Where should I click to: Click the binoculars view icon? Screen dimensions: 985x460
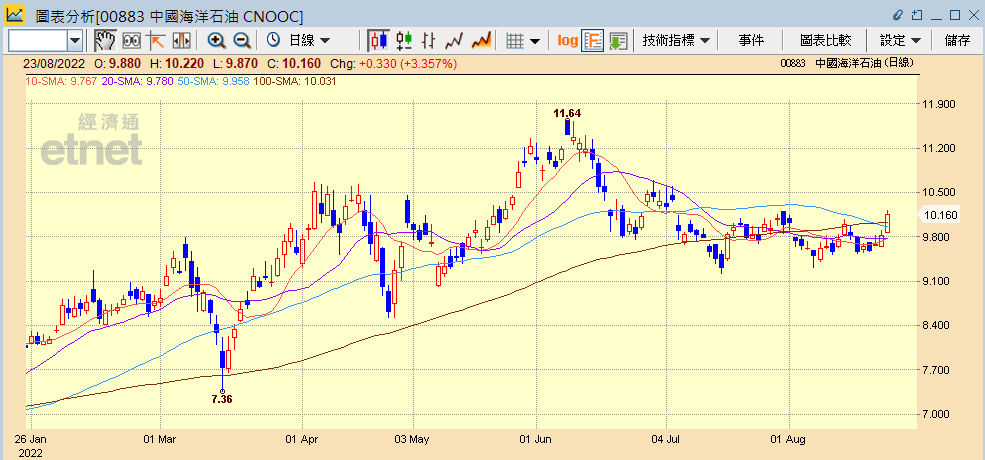[x=131, y=41]
